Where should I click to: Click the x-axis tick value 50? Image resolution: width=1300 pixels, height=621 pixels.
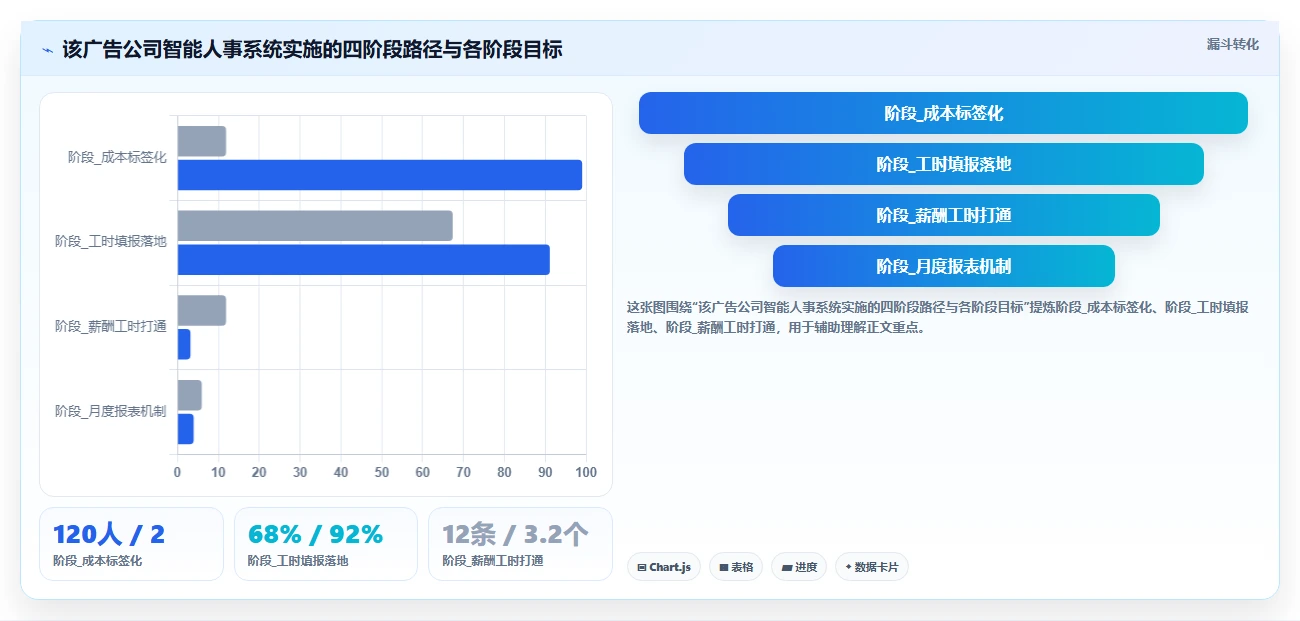(382, 472)
